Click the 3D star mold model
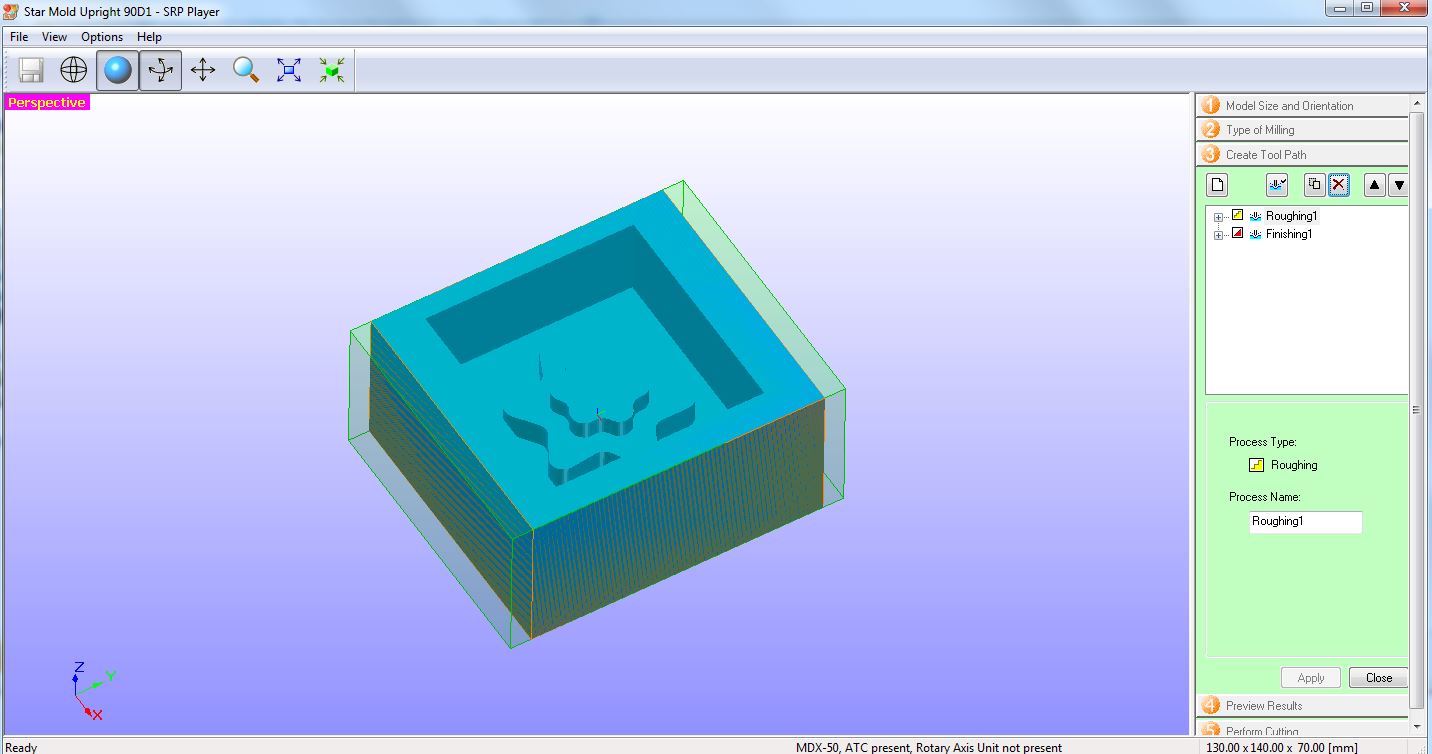 click(x=597, y=413)
